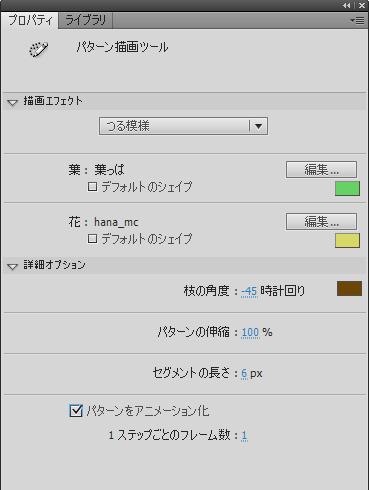Pick the yellow flower color swatch
Viewport: 369px width, 490px height.
point(347,240)
